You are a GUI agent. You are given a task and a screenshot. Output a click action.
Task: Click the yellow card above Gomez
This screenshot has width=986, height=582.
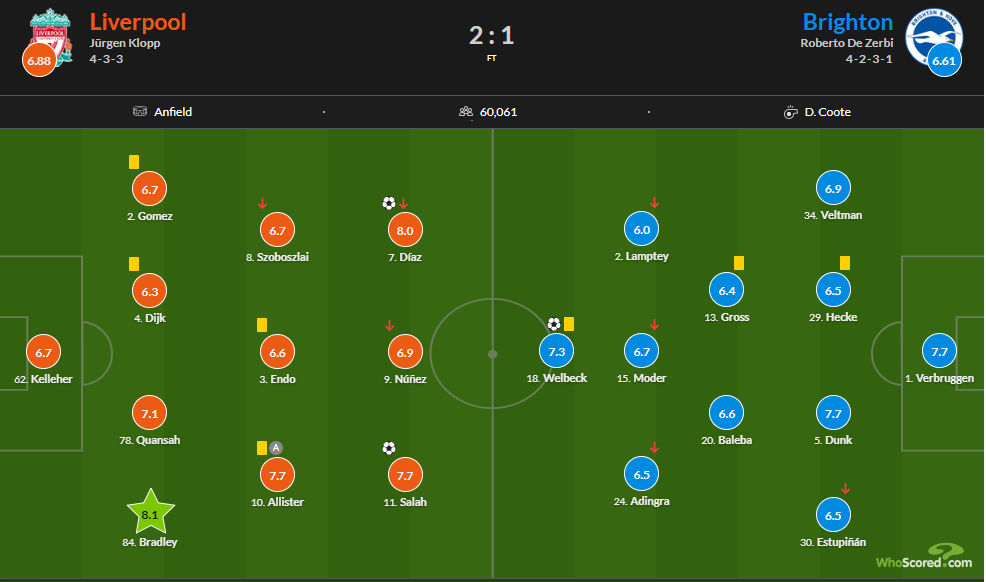pyautogui.click(x=134, y=162)
